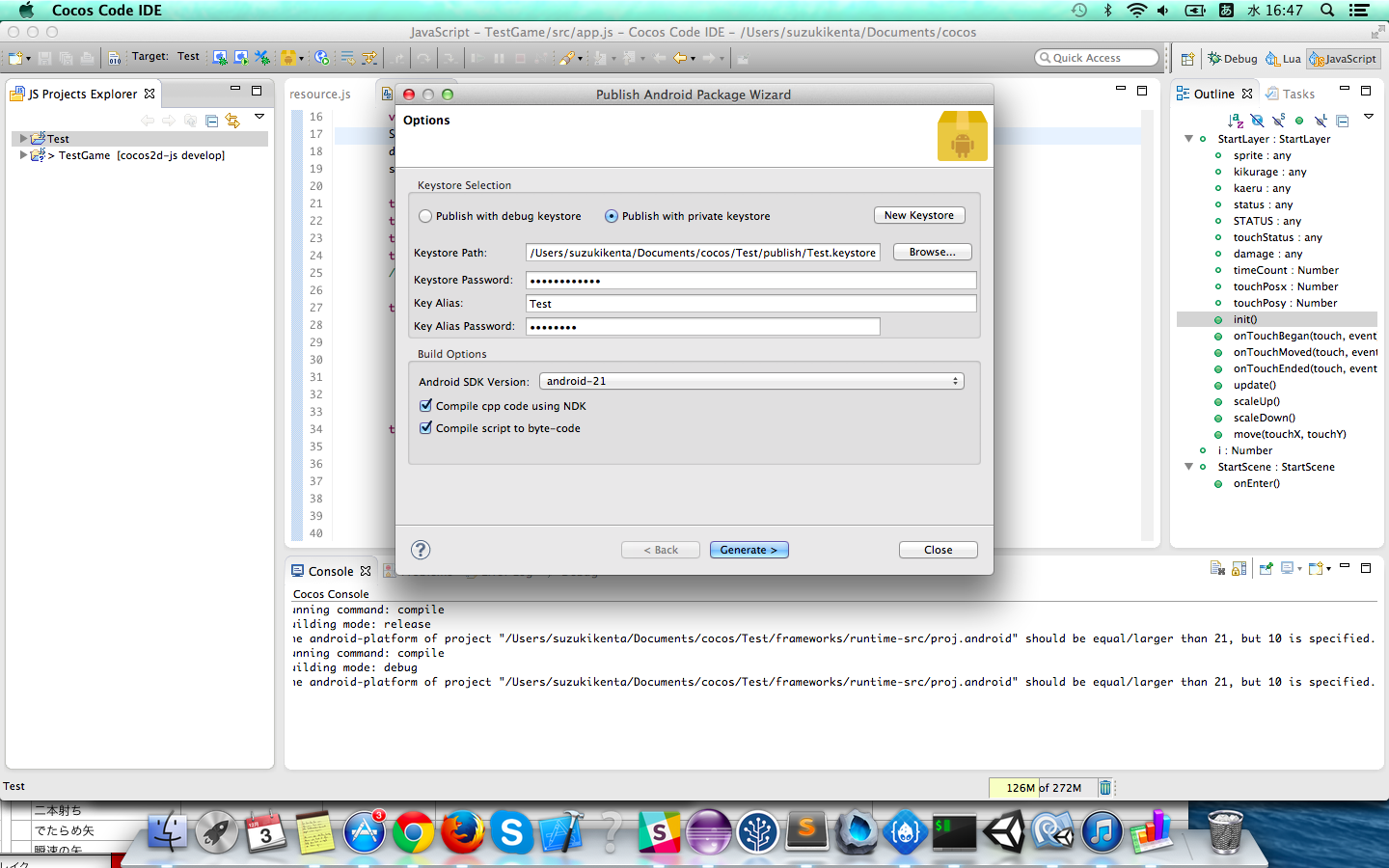Click the New Keystore button
This screenshot has height=868, width=1389.
919,215
